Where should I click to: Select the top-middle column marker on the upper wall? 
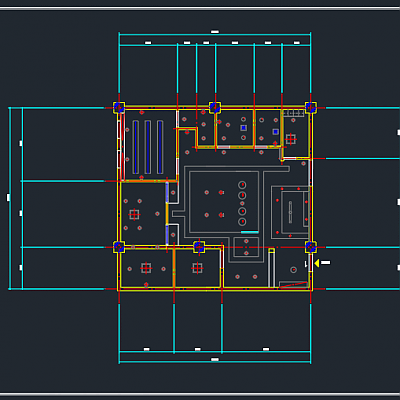(x=215, y=108)
